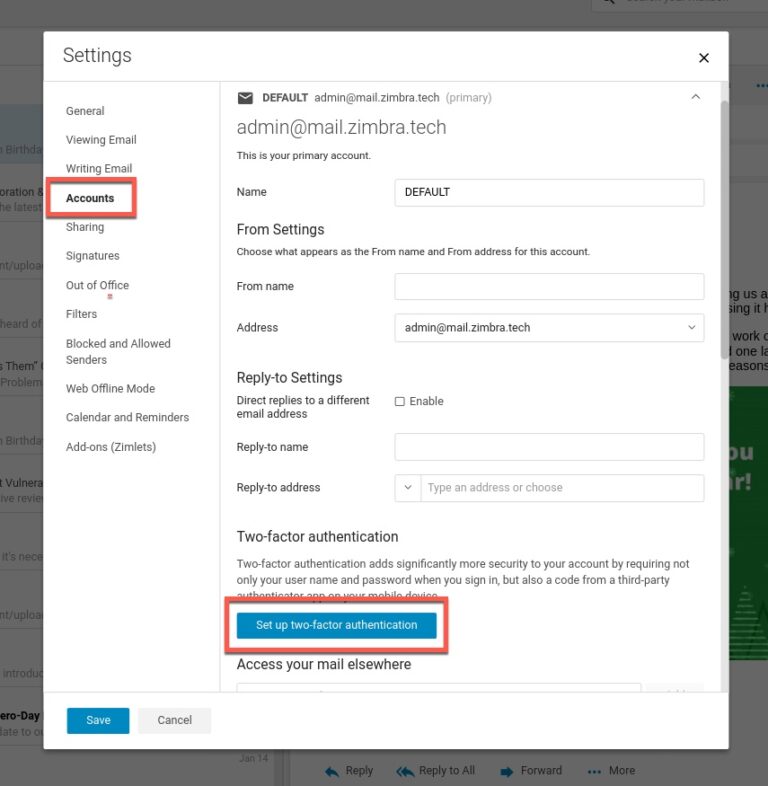This screenshot has width=768, height=786.
Task: Open Web Offline Mode settings
Action: coord(110,388)
